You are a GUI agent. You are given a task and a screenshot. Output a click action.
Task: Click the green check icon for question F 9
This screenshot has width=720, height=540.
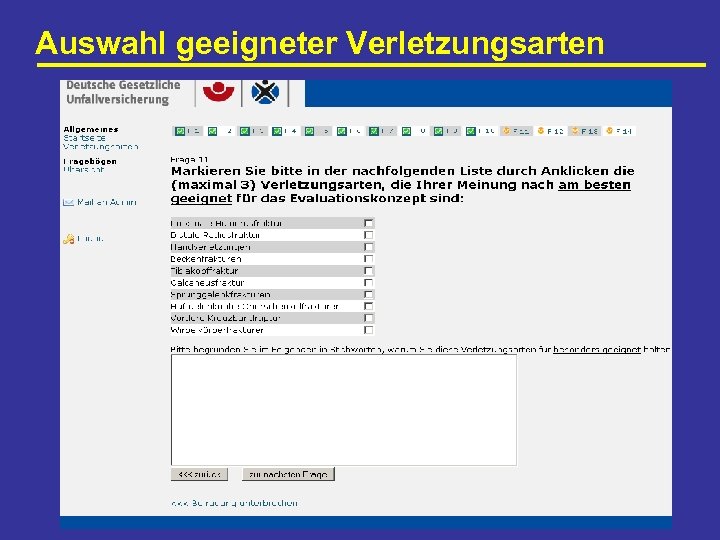click(x=439, y=131)
